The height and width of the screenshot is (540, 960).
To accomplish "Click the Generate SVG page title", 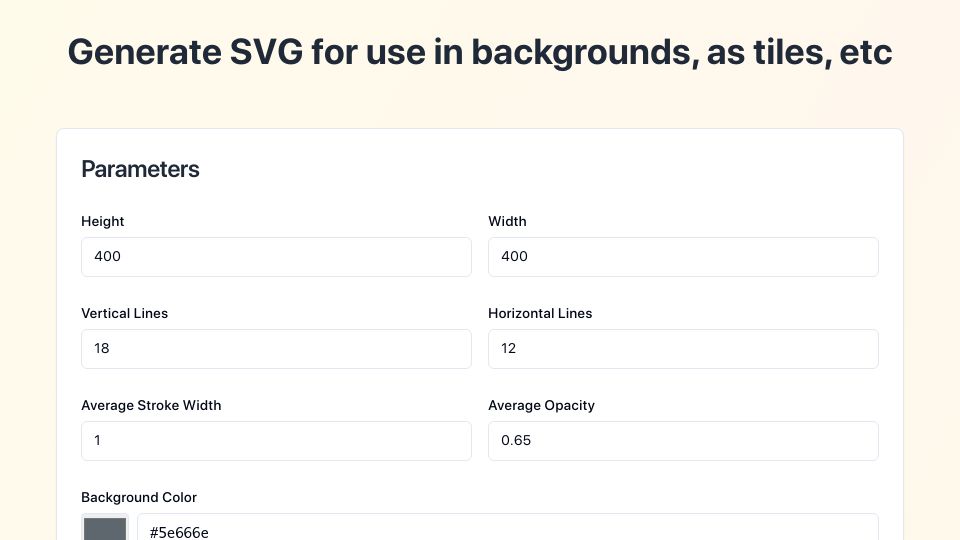I will click(x=480, y=52).
